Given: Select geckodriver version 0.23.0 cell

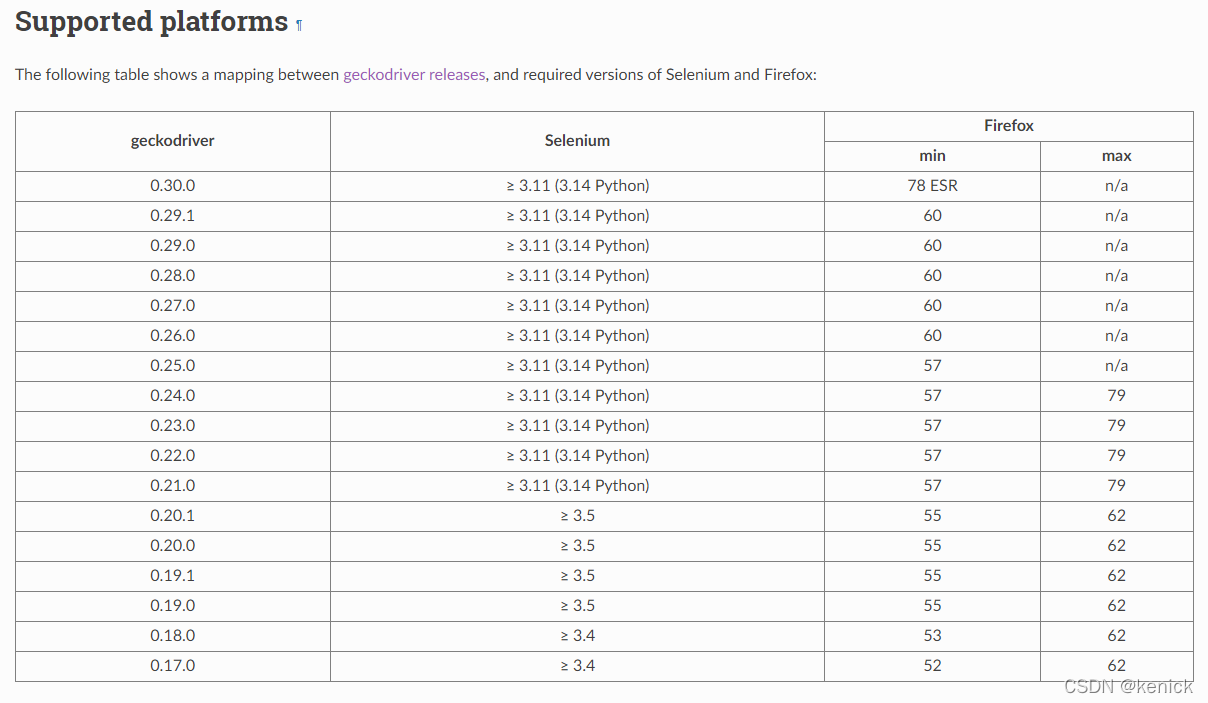Looking at the screenshot, I should coord(173,426).
